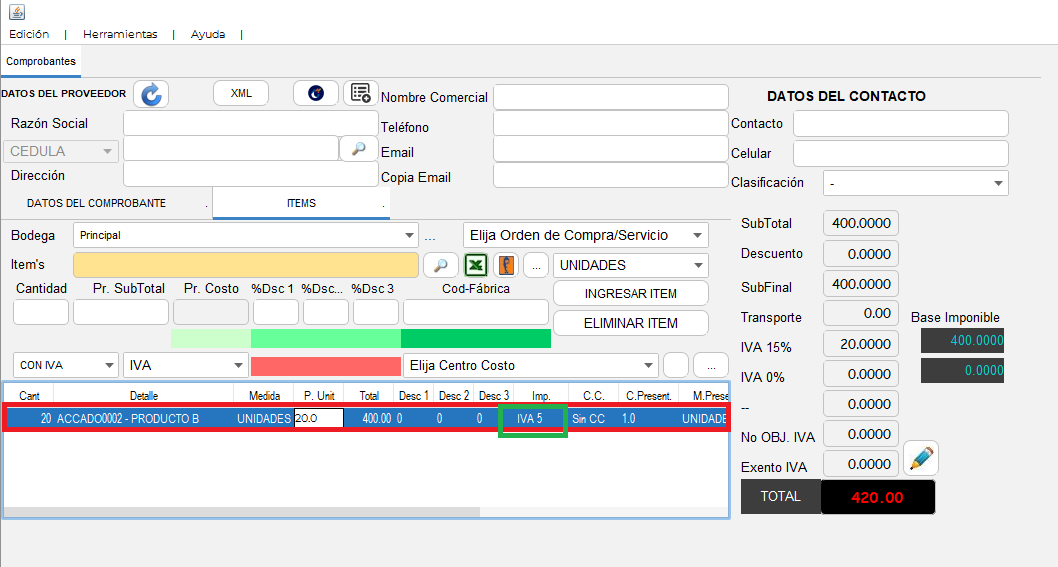This screenshot has width=1058, height=567.
Task: Click the dark moon icon button
Action: [x=316, y=93]
